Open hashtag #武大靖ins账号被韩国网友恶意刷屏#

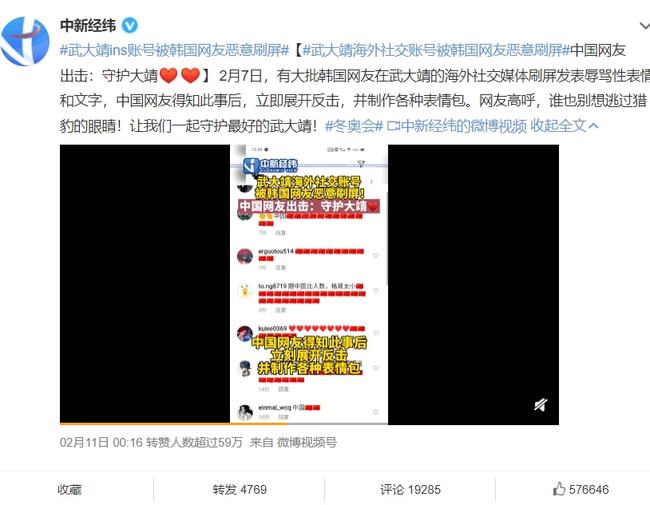(x=174, y=50)
